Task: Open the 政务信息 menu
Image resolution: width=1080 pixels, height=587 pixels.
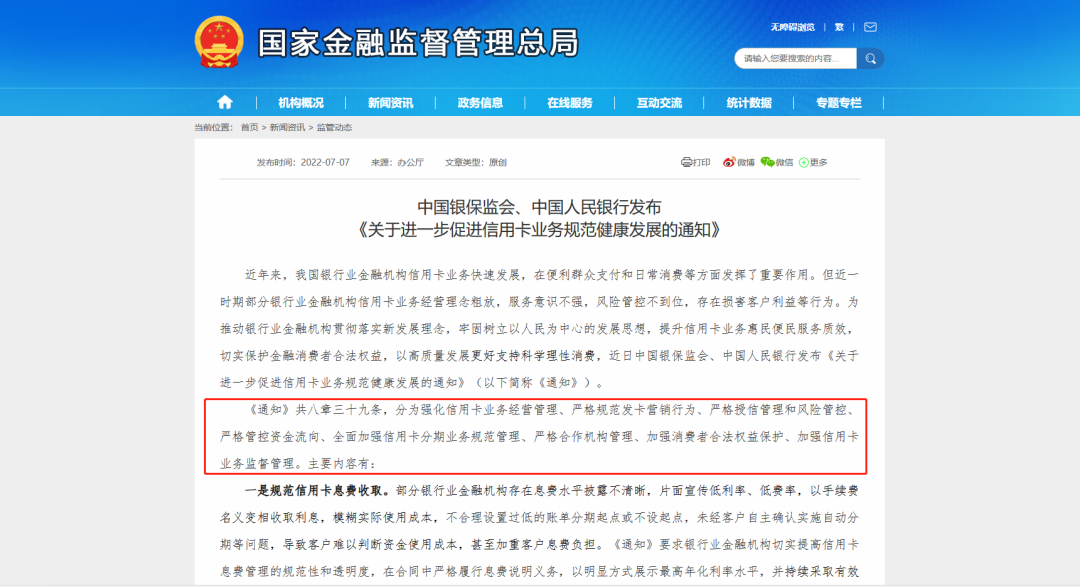Action: (x=480, y=103)
